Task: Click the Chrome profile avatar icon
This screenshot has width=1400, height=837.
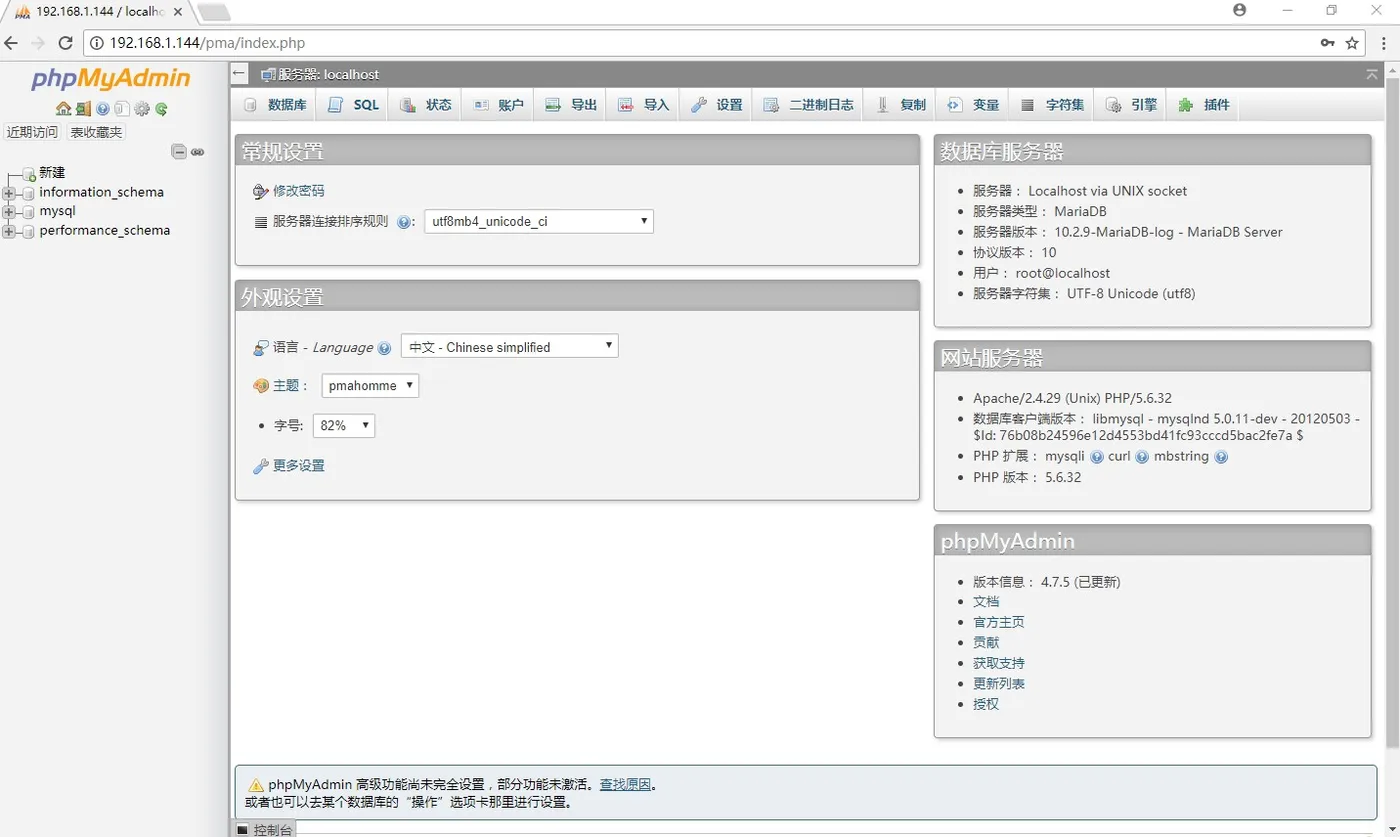Action: (1240, 10)
